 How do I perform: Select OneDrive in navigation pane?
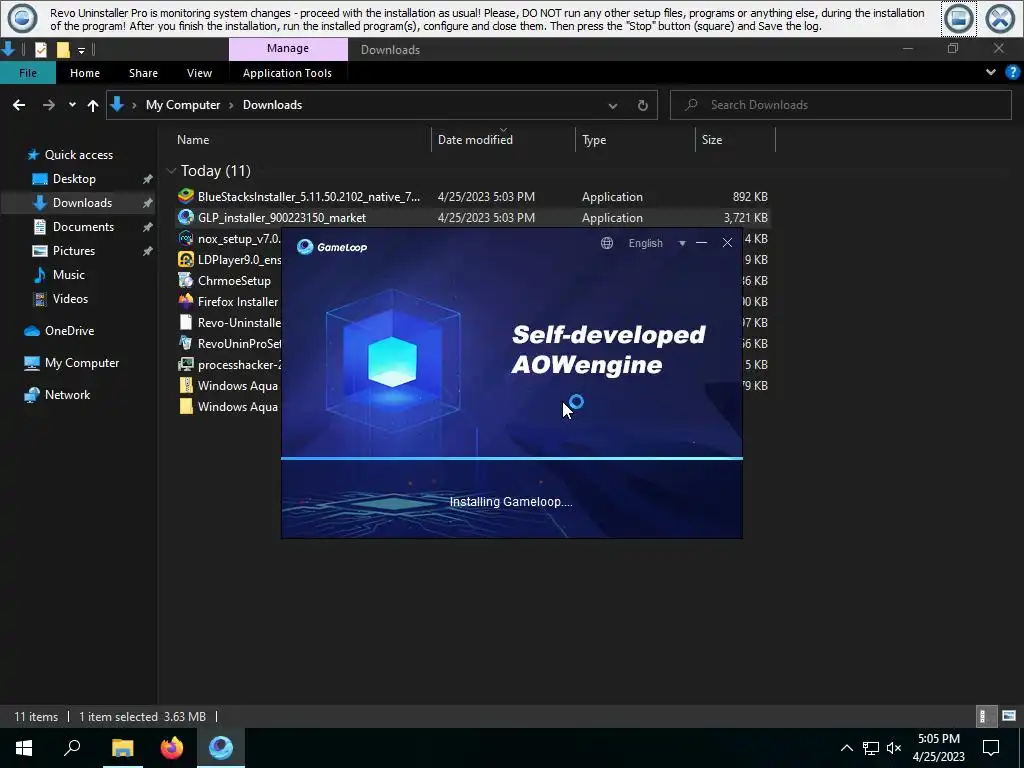click(69, 330)
